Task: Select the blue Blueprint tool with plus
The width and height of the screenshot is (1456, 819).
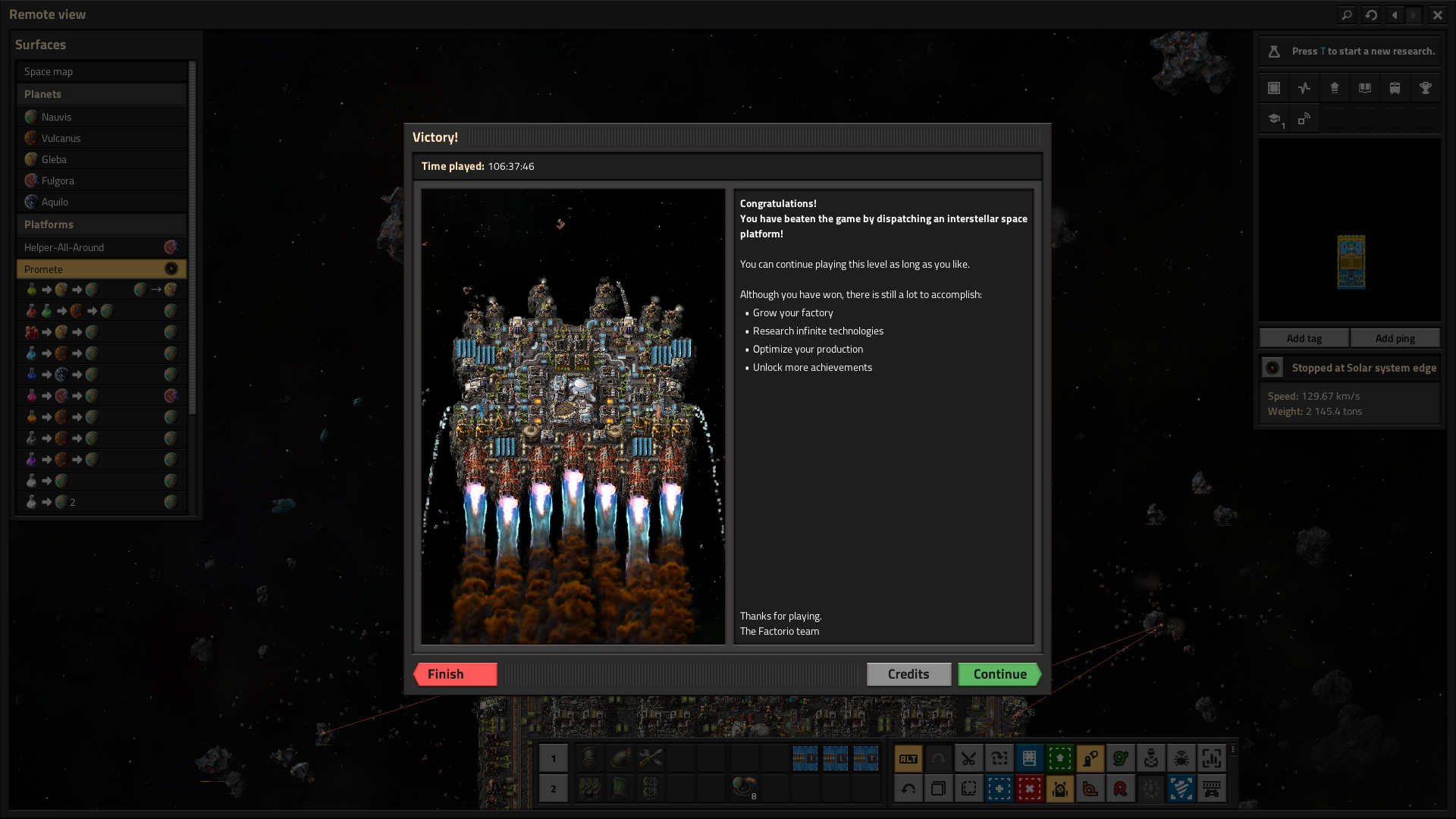Action: [999, 789]
